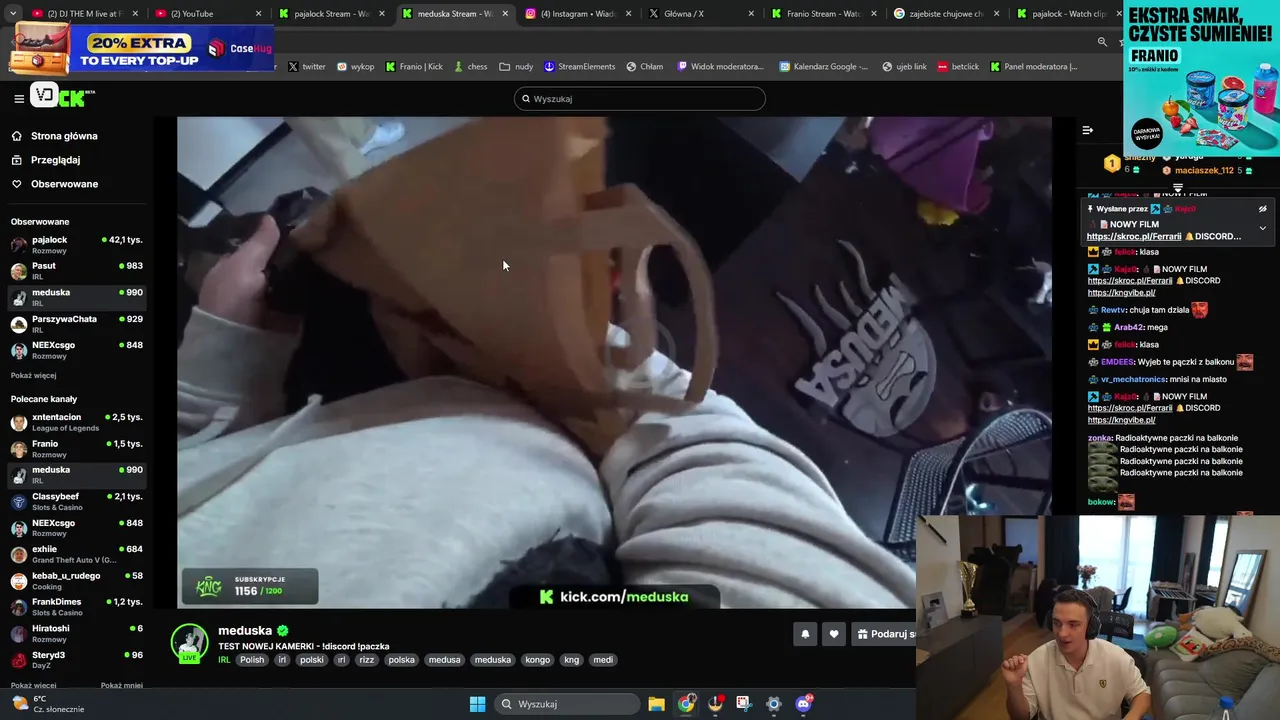
Task: Open Przeglądaj in the sidebar
Action: 55,160
